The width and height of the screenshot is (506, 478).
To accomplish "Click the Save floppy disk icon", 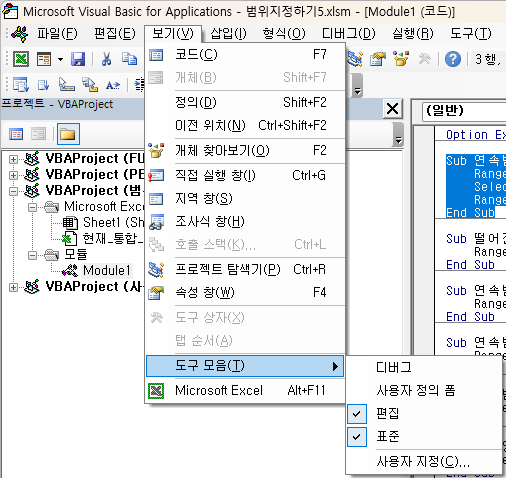I will tap(78, 59).
